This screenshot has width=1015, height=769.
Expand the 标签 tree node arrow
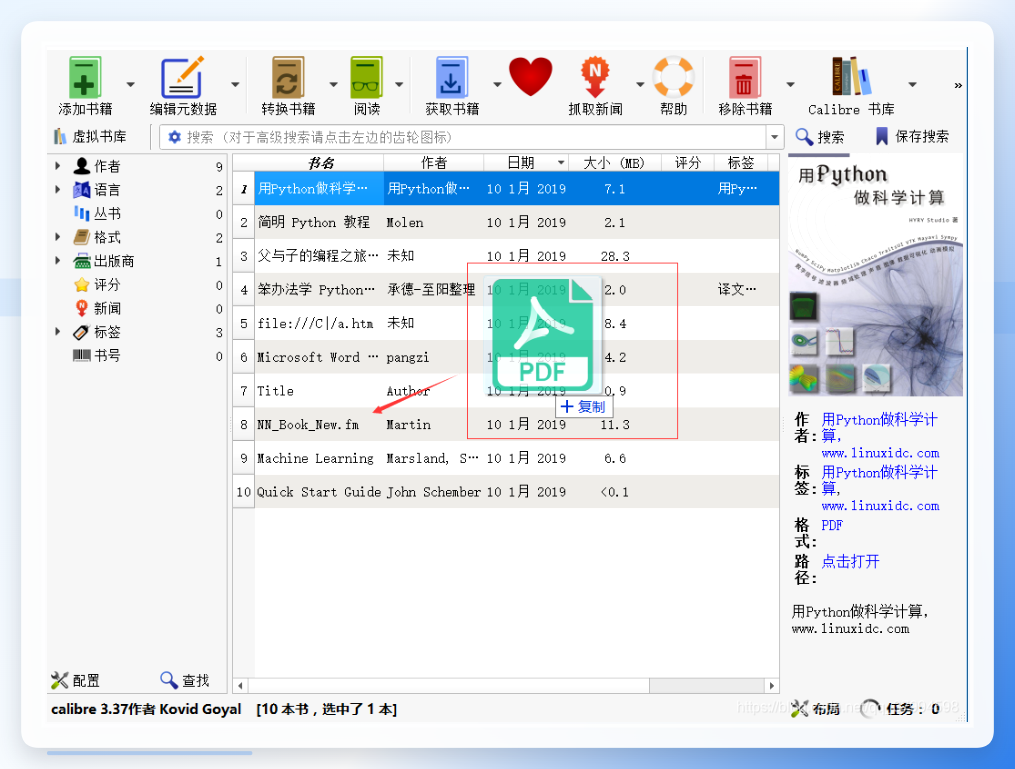coord(58,331)
